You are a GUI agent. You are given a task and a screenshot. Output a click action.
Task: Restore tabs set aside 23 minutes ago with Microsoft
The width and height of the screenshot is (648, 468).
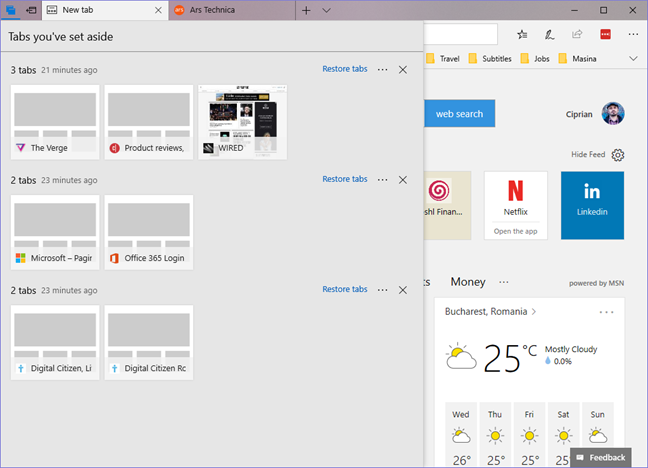(345, 179)
